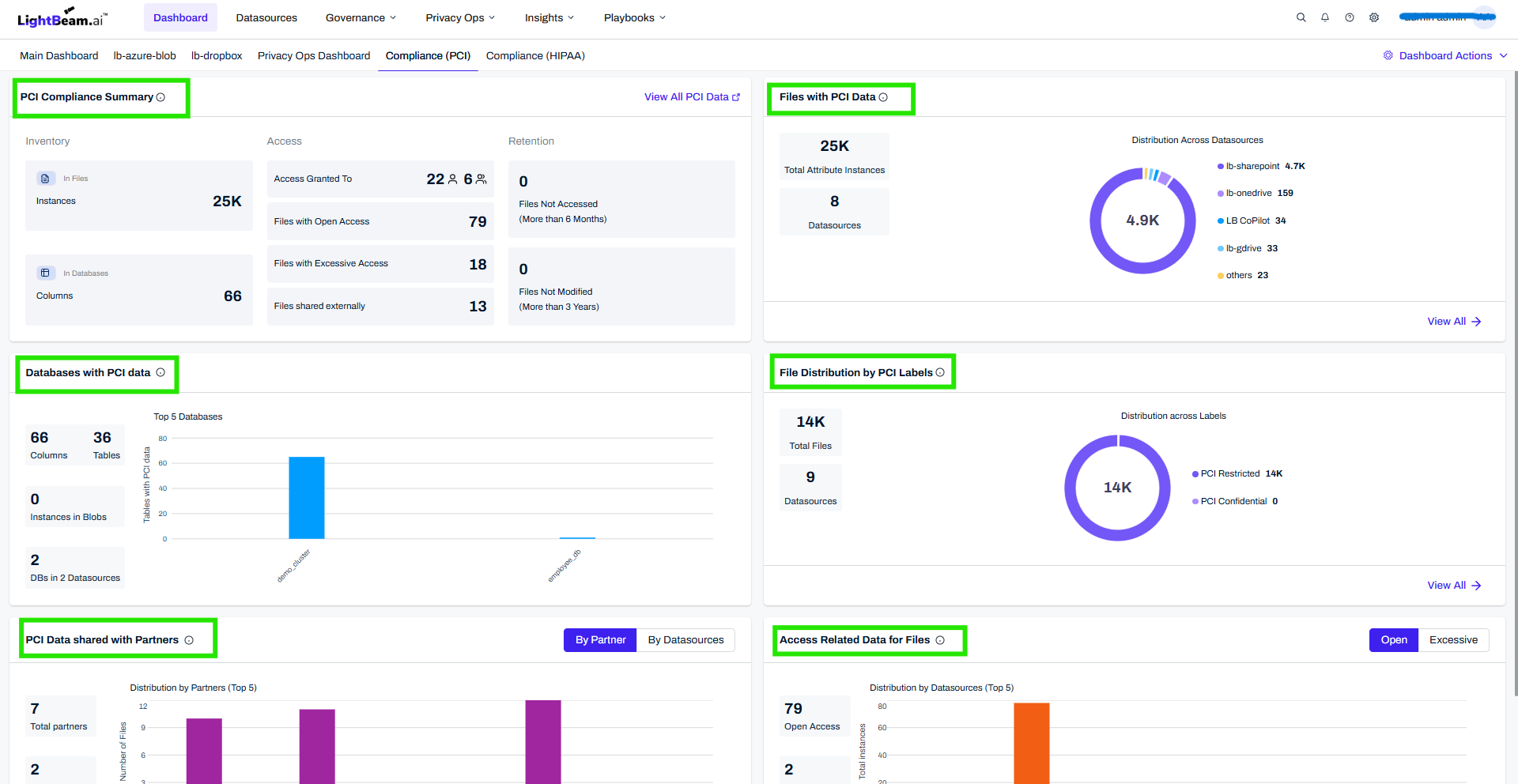Select the By Partner toggle option
This screenshot has height=784, width=1518.
click(600, 640)
